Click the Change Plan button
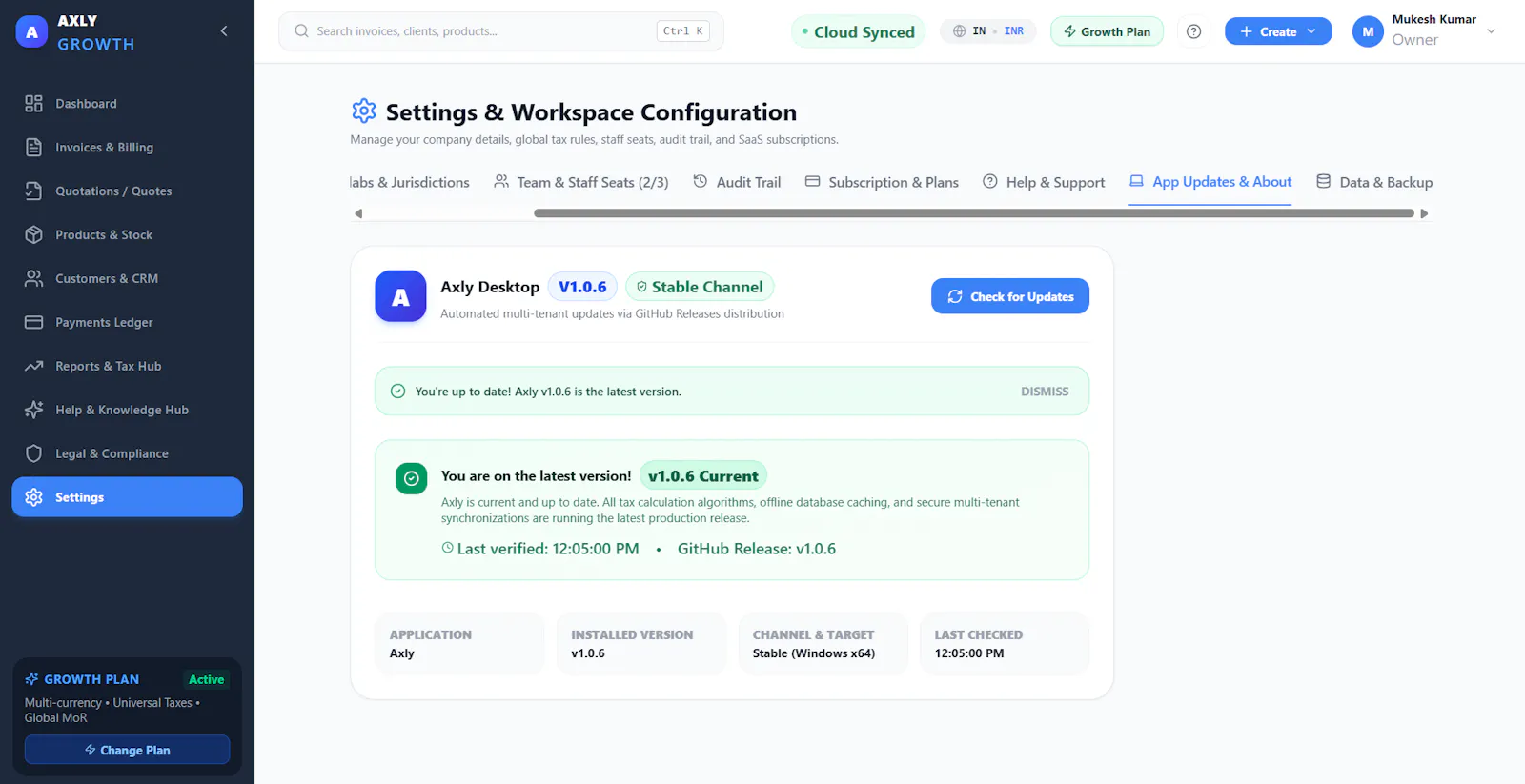The height and width of the screenshot is (784, 1525). [x=127, y=750]
